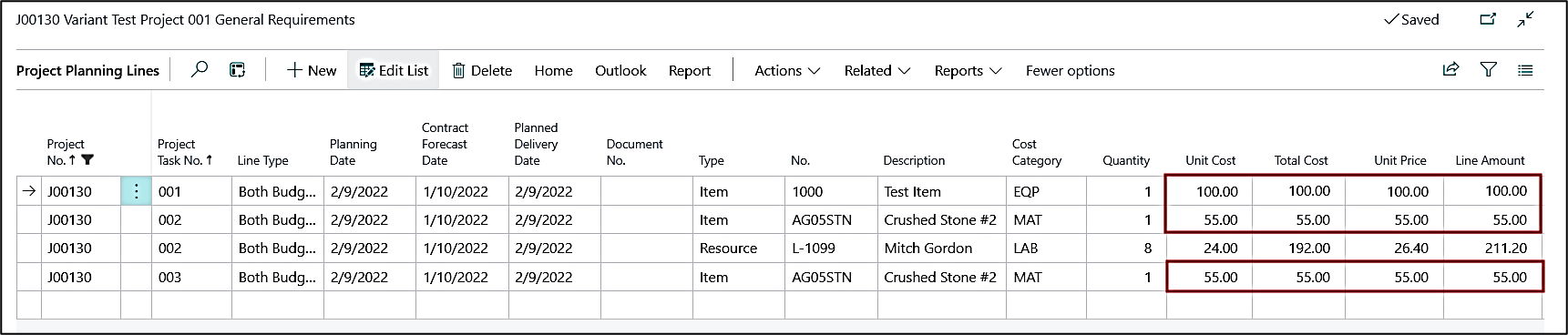The width and height of the screenshot is (1568, 335).
Task: Click quantity 8 in Mitch Gordon row
Action: coord(1126,248)
